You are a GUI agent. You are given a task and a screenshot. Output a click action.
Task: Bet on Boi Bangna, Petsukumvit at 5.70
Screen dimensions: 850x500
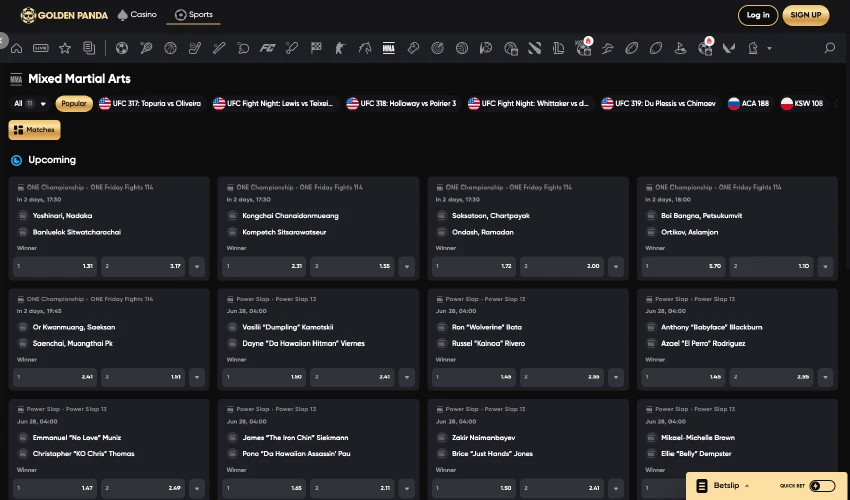[684, 266]
